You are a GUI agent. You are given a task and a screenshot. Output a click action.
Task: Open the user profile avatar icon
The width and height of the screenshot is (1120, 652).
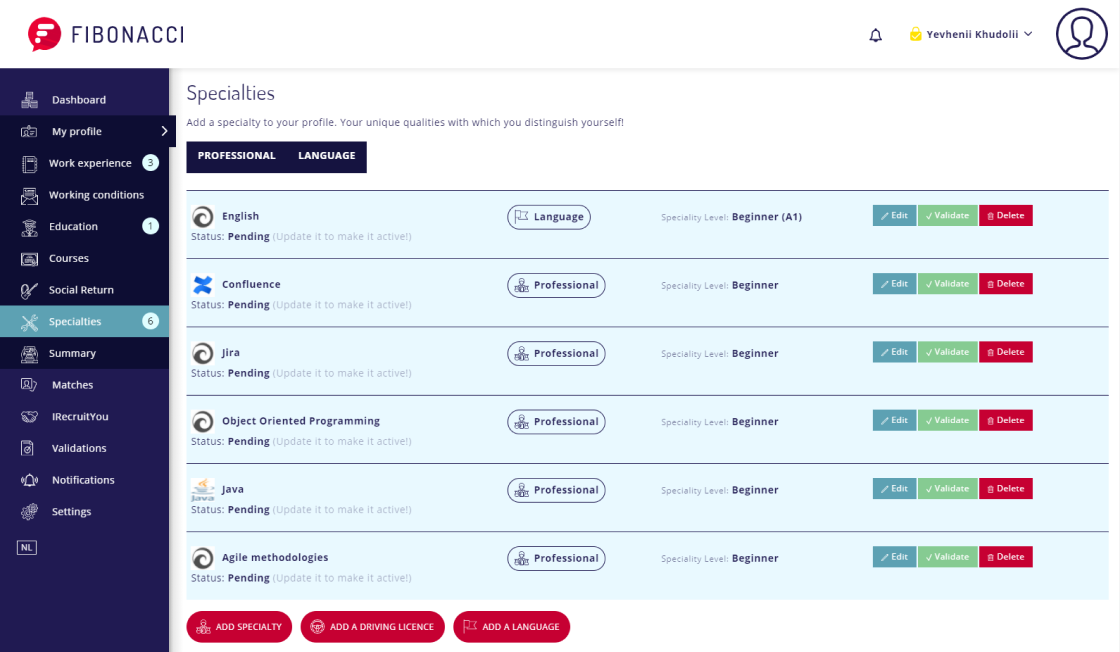click(x=1082, y=34)
